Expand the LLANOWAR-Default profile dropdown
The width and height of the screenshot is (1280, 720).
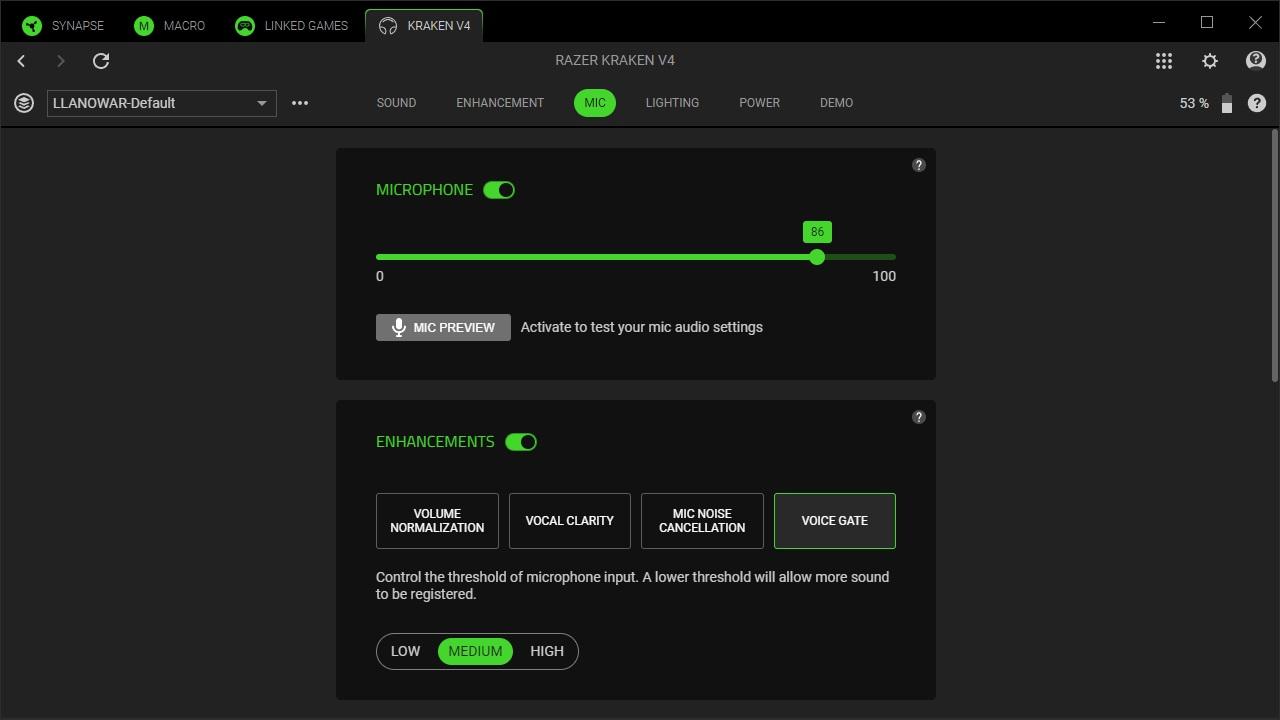162,103
